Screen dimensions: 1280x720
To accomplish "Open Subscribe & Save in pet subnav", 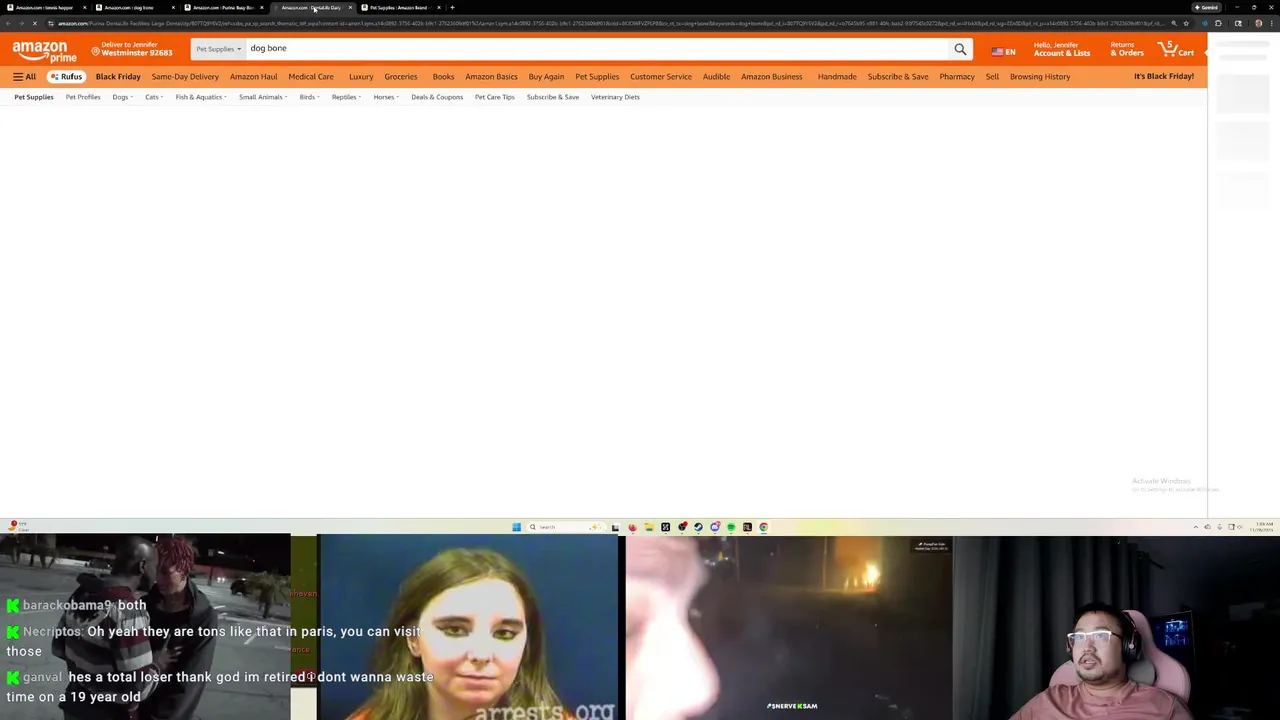I will (553, 97).
